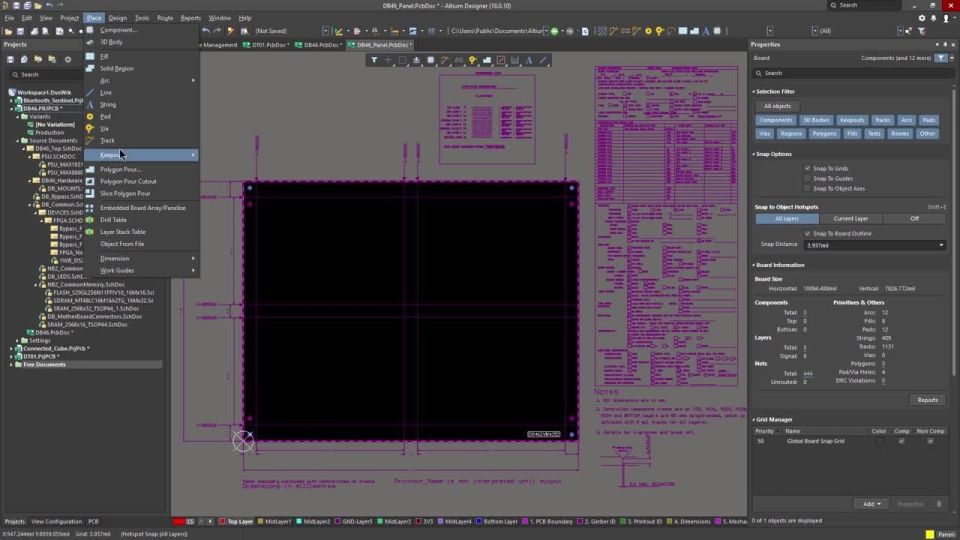Click the Properties panel search field
Image resolution: width=960 pixels, height=540 pixels.
[853, 73]
